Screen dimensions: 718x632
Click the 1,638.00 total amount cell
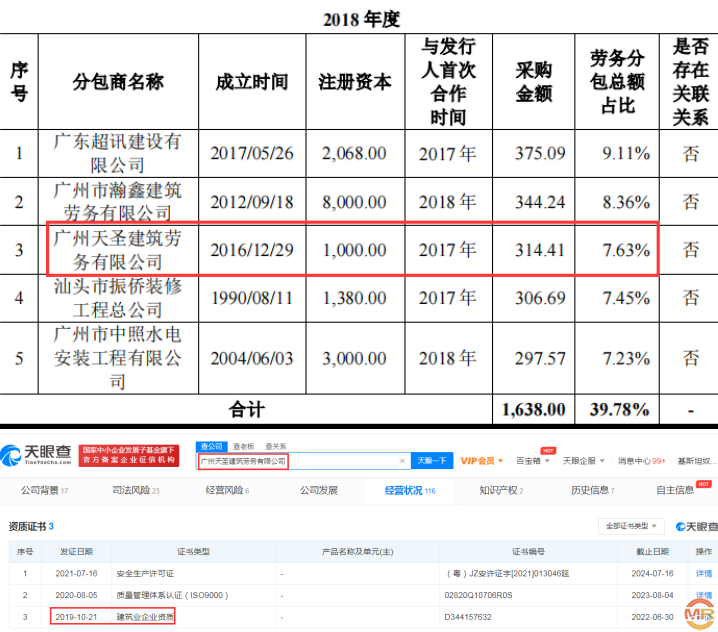534,409
